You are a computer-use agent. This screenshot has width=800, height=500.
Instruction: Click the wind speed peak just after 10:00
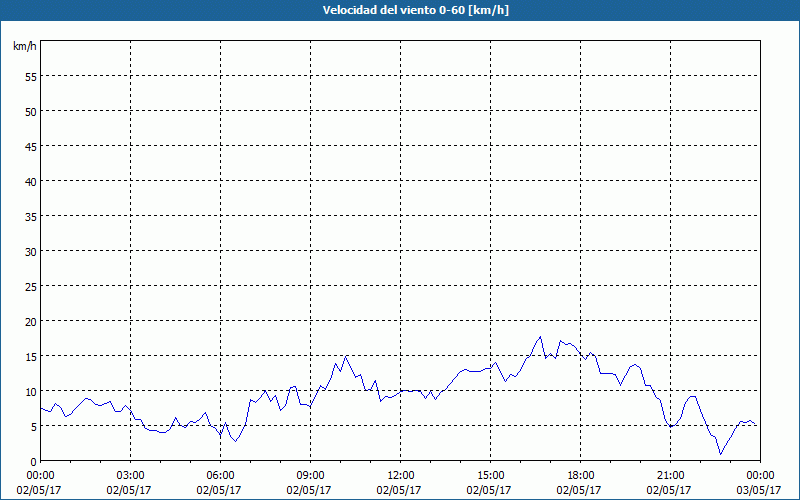tap(345, 356)
